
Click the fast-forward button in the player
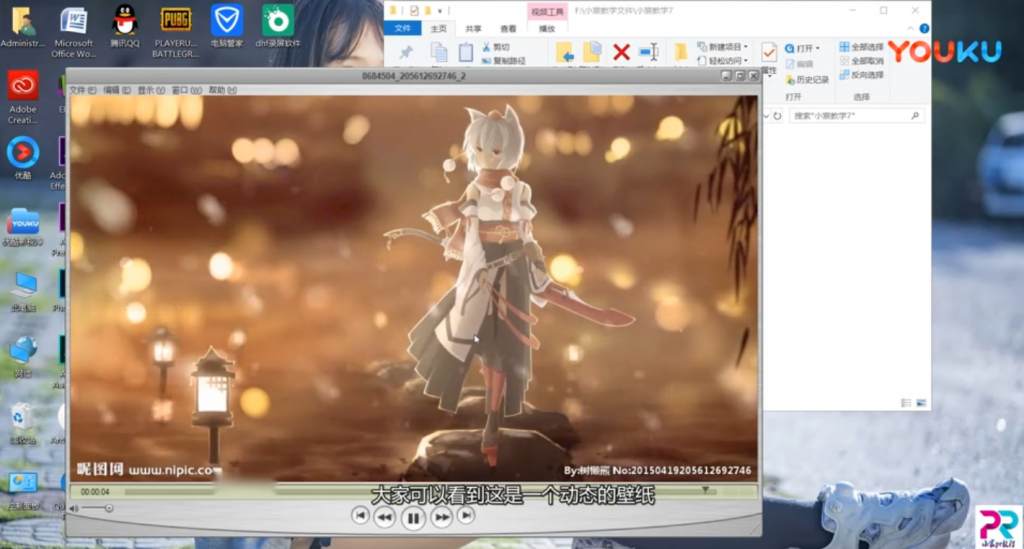[x=441, y=518]
